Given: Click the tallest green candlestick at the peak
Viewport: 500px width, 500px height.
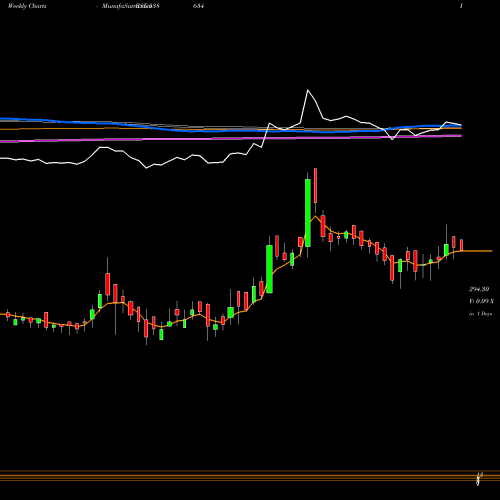Looking at the screenshot, I should [x=308, y=213].
